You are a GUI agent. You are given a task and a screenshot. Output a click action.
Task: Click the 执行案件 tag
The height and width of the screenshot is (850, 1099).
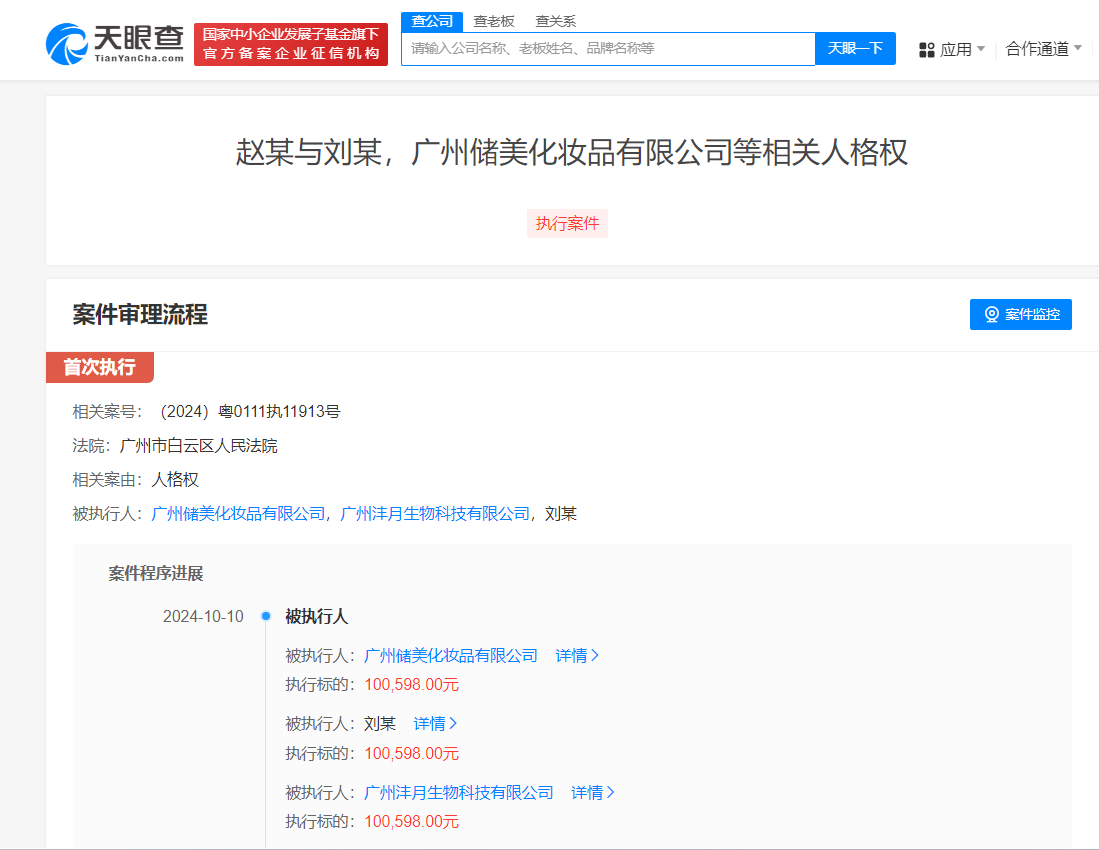[567, 224]
